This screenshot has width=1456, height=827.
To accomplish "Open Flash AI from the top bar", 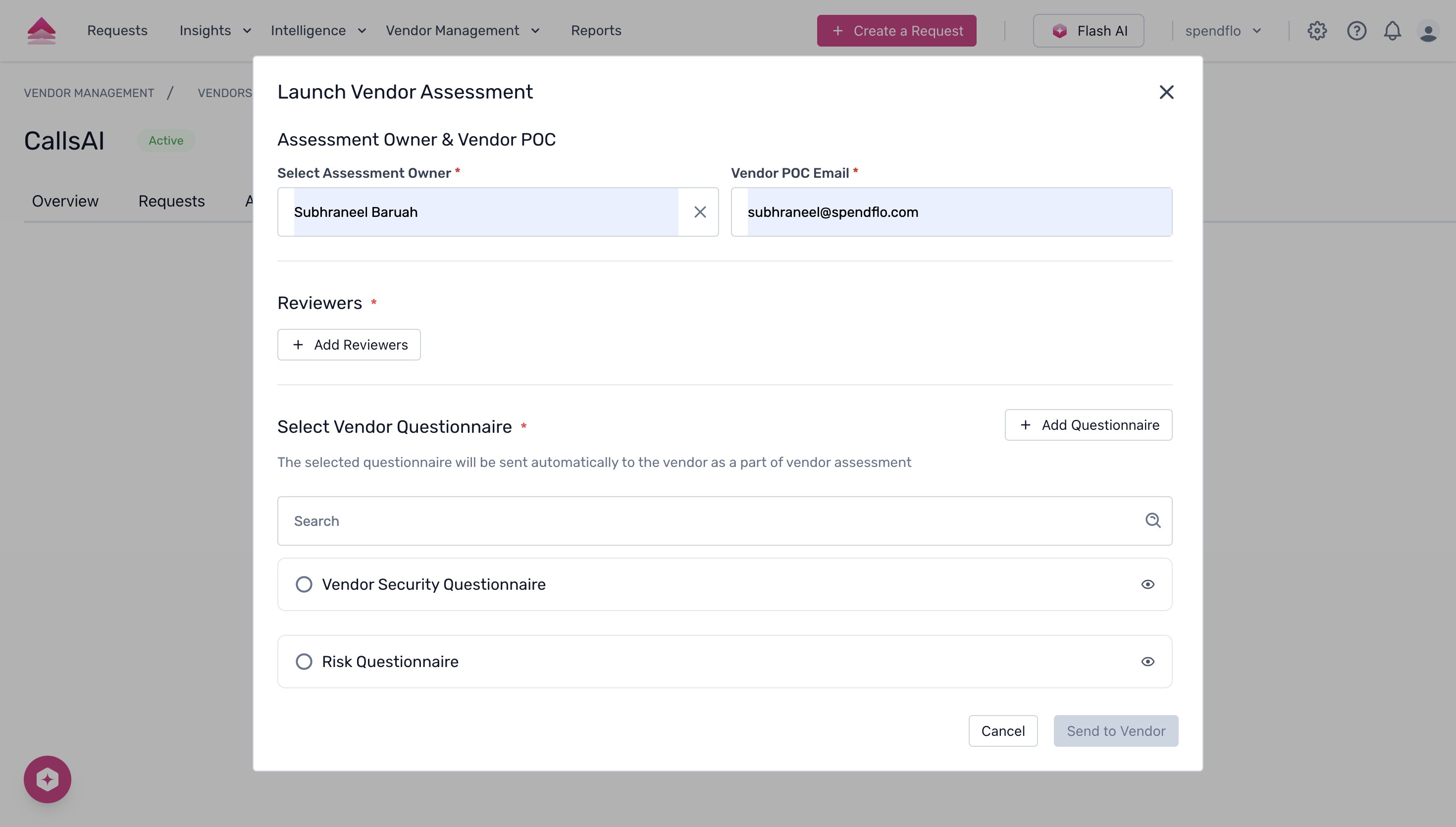I will 1088,31.
